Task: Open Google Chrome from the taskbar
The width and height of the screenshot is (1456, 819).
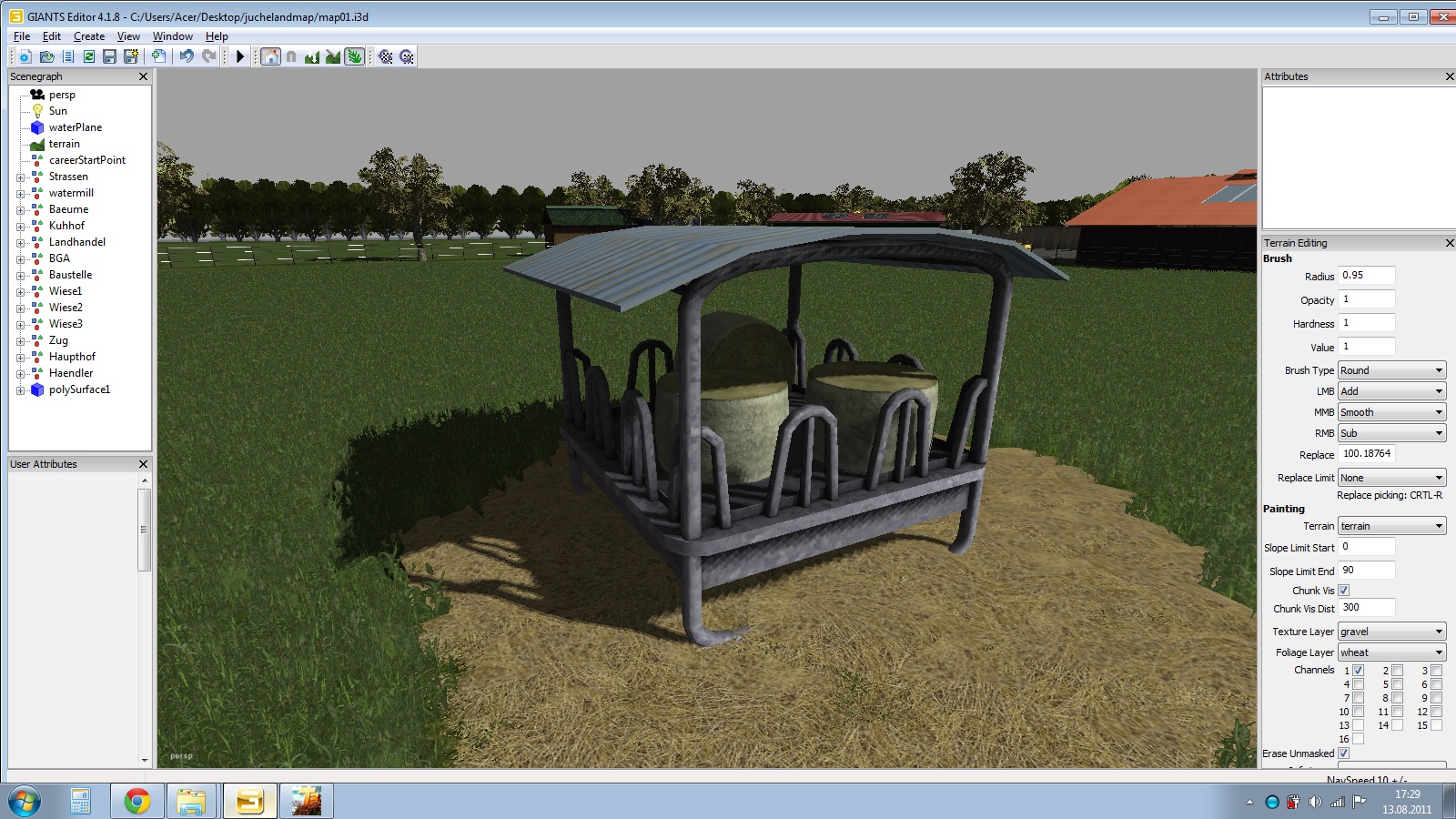Action: tap(137, 801)
